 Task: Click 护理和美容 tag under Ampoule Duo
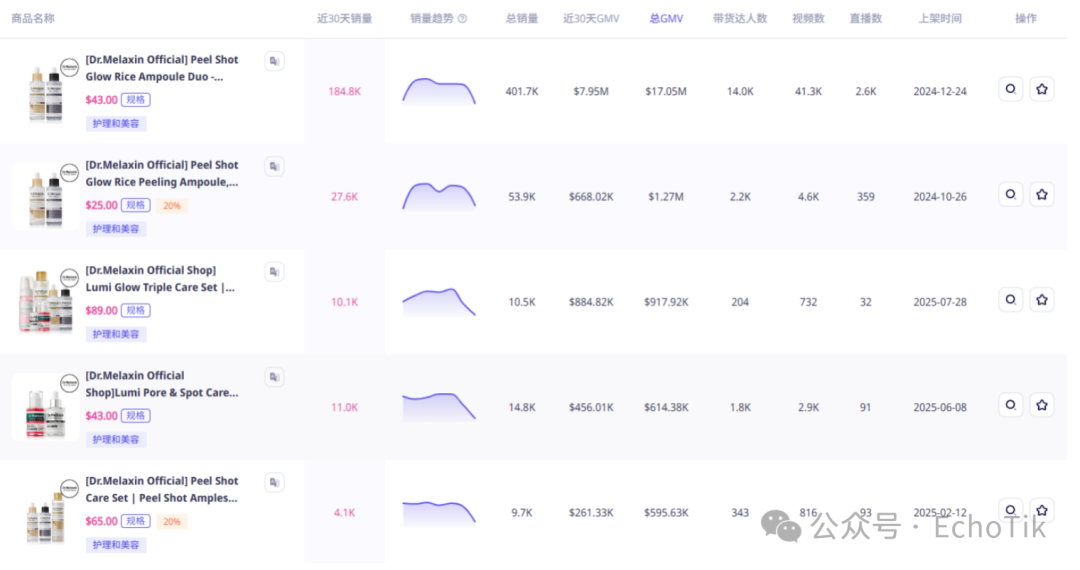point(116,124)
